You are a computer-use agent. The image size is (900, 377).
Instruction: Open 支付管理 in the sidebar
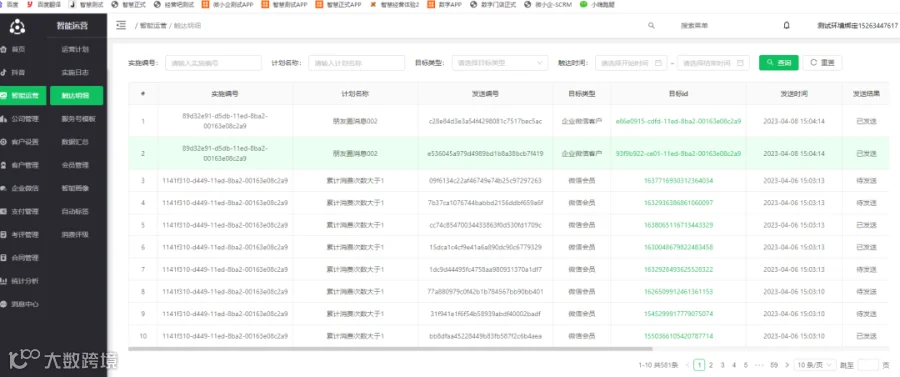[25, 212]
